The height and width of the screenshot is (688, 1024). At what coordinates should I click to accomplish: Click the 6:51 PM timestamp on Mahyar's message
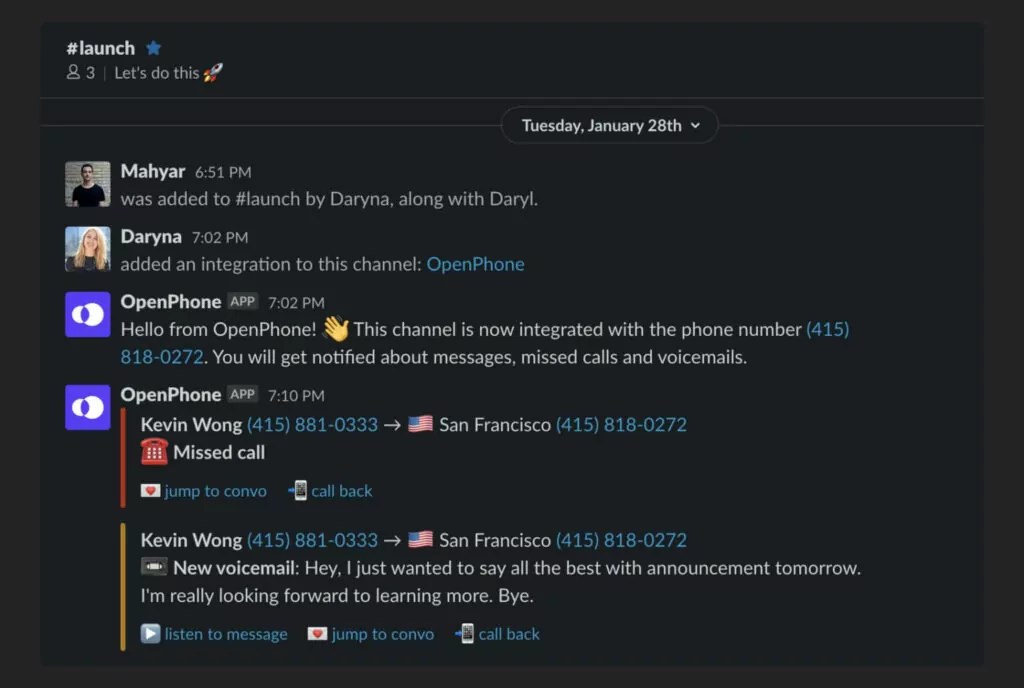223,172
